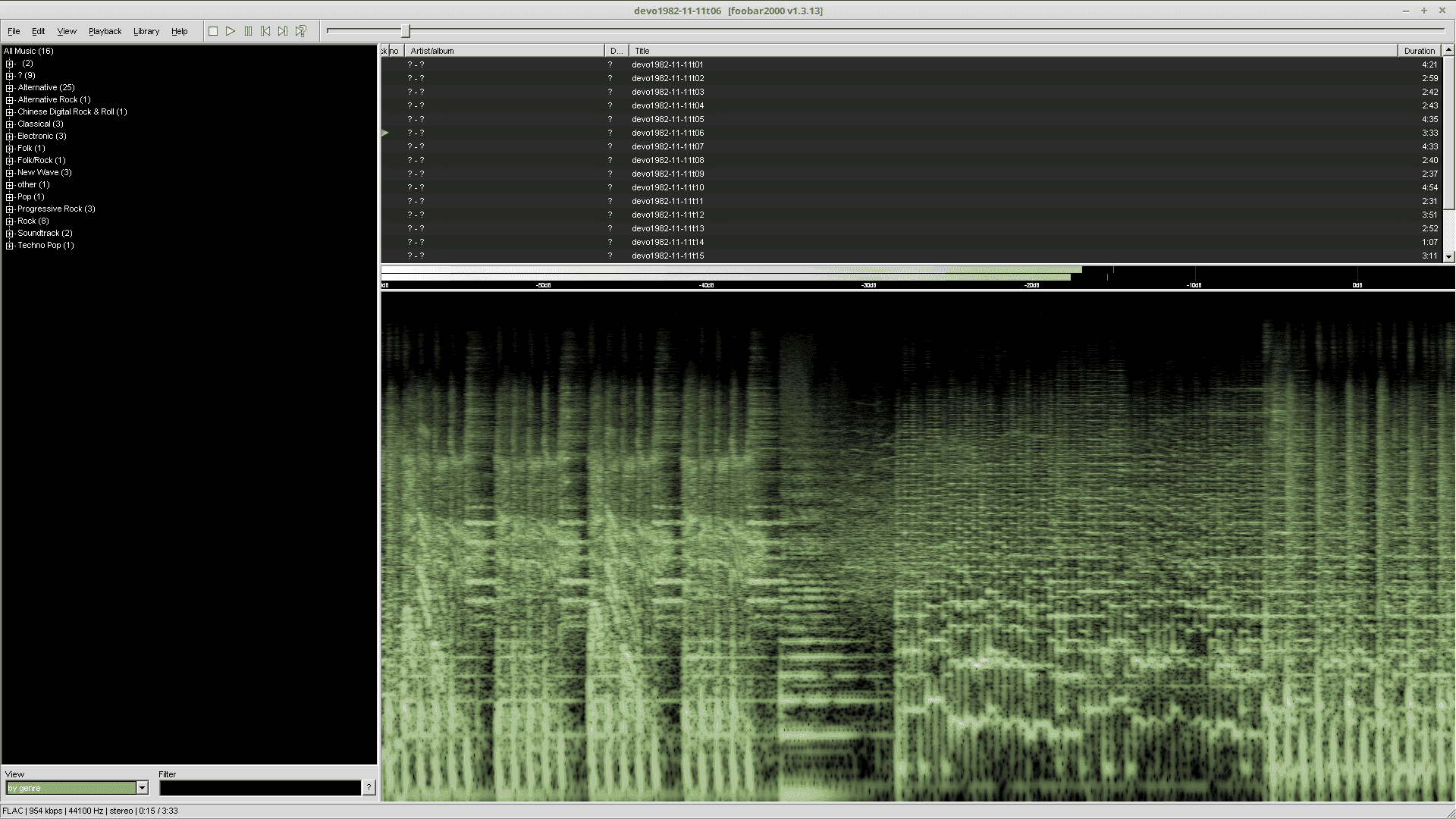Select track devo1982-11-11t10

(911, 187)
